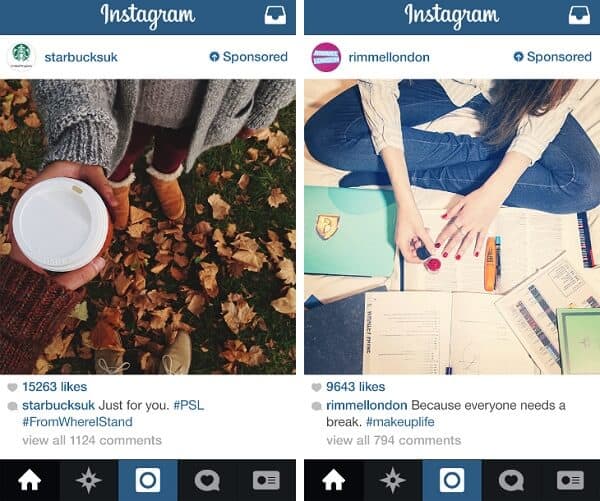Viewport: 600px width, 501px height.
Task: View all 1124 comments
Action: pyautogui.click(x=92, y=440)
